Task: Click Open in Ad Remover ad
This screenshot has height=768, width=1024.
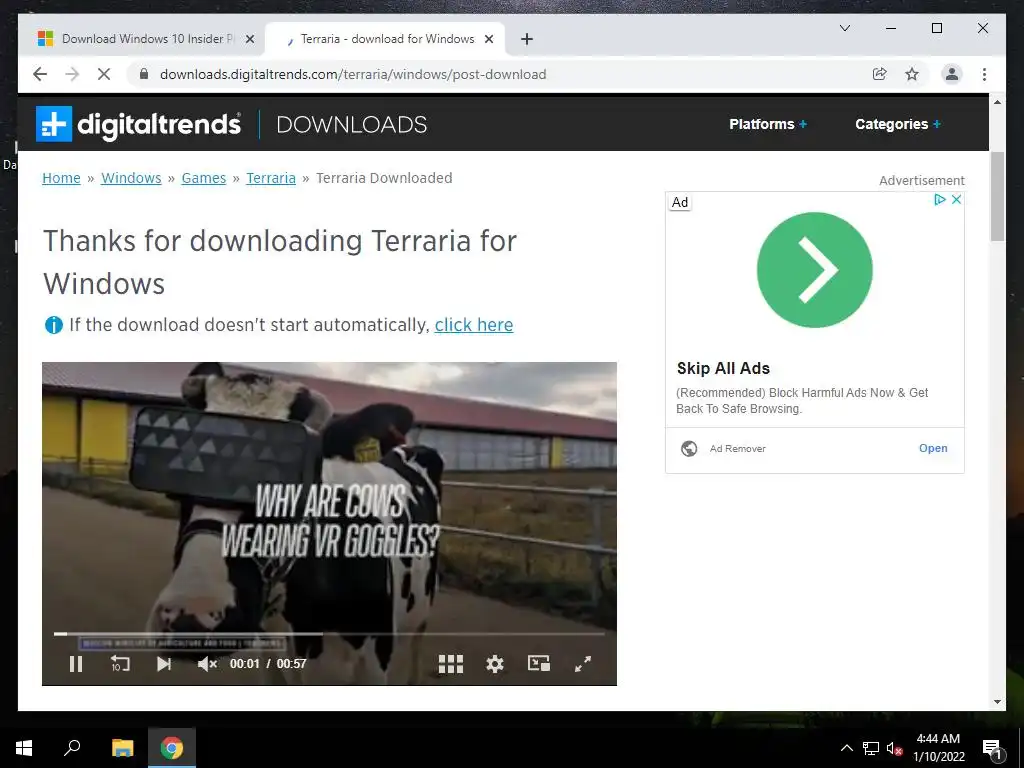Action: tap(933, 448)
